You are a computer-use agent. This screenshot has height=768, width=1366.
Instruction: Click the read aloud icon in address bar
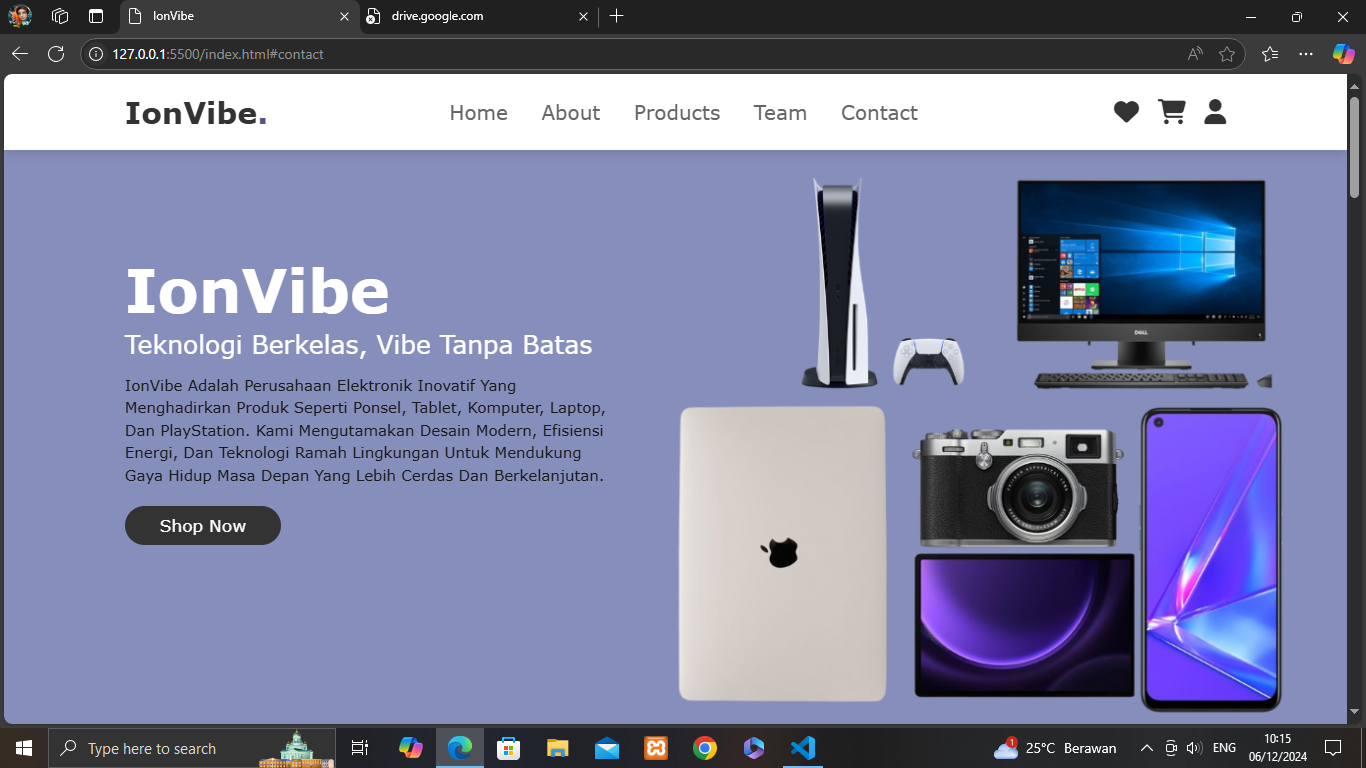(x=1195, y=54)
